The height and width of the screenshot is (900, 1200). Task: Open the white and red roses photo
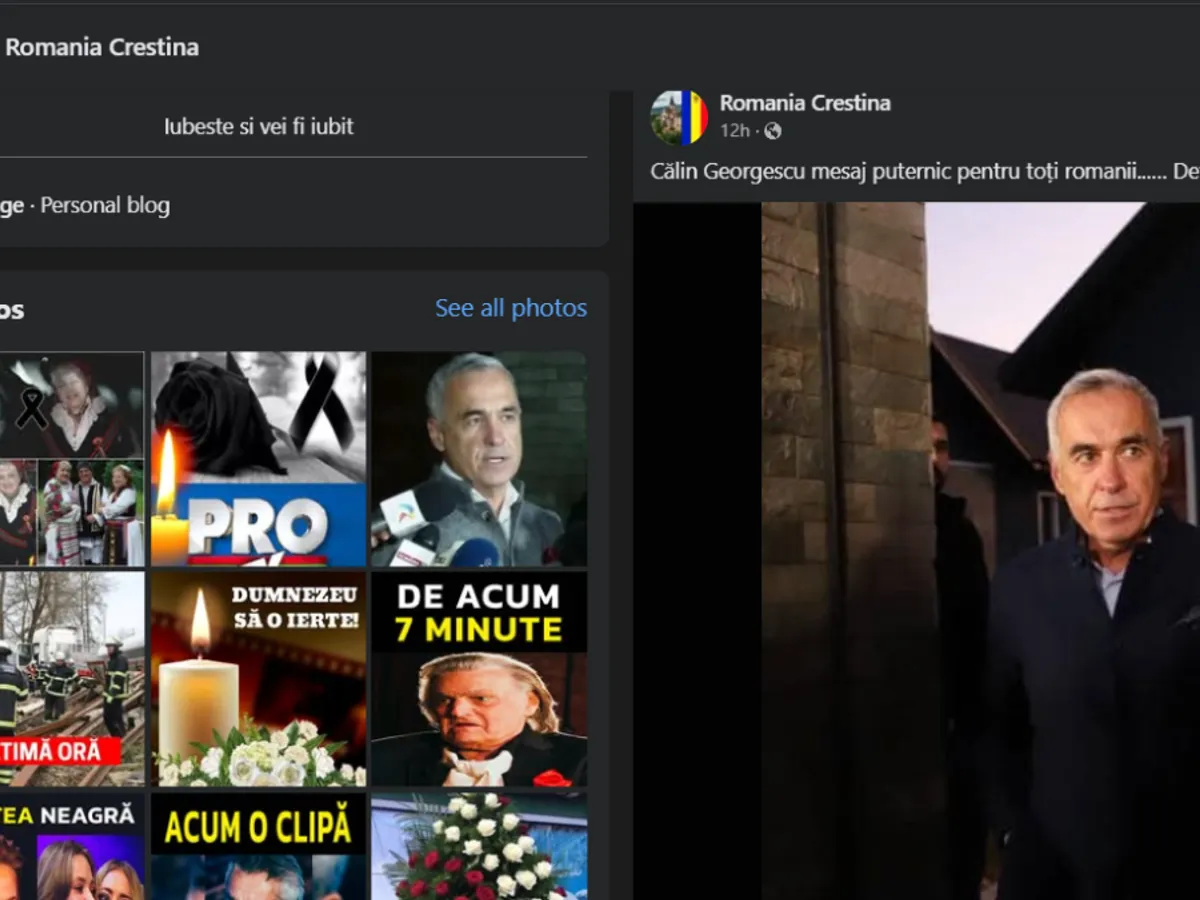(x=479, y=847)
